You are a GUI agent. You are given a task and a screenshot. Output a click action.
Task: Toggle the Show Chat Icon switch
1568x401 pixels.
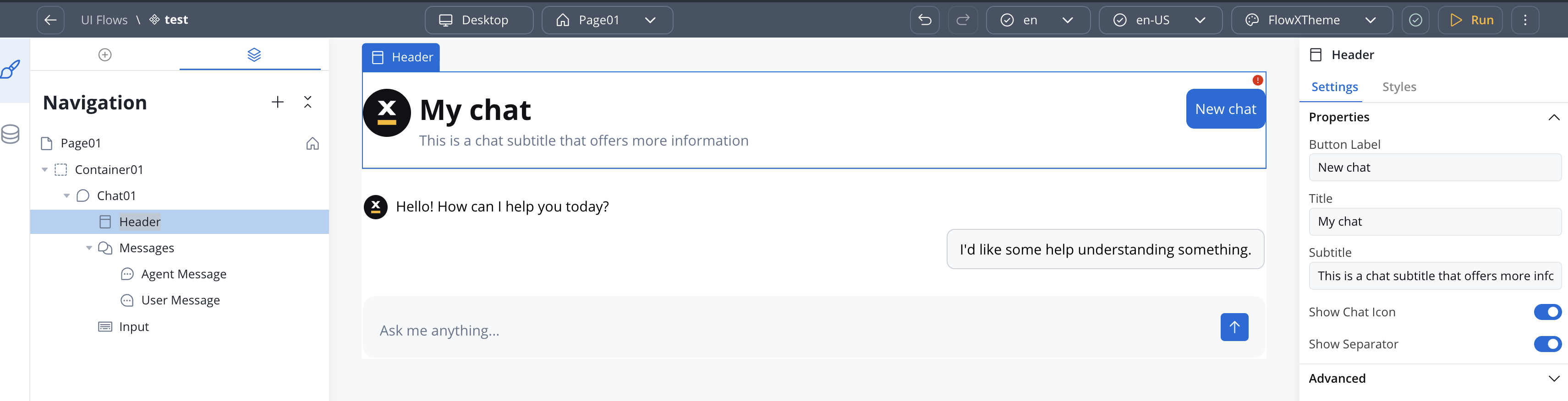tap(1547, 312)
